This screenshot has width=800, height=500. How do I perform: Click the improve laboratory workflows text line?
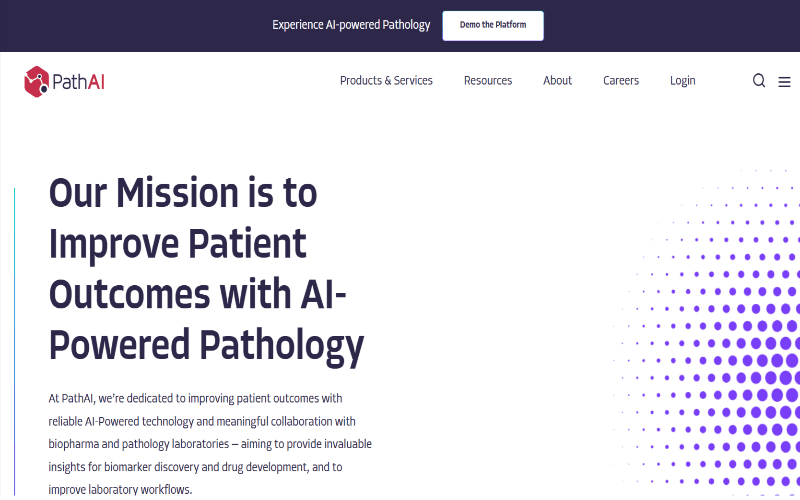pos(120,489)
